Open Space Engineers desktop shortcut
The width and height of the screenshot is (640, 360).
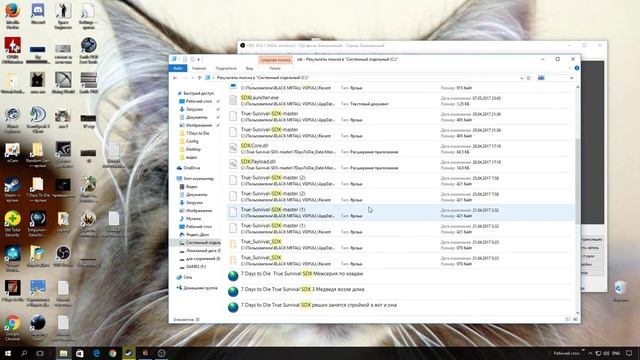click(63, 16)
